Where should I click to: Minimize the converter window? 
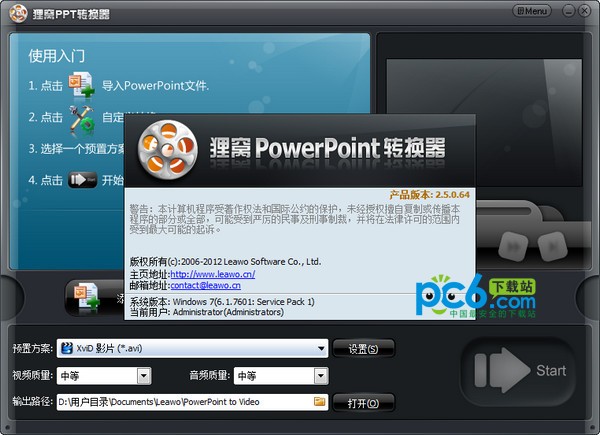point(569,11)
